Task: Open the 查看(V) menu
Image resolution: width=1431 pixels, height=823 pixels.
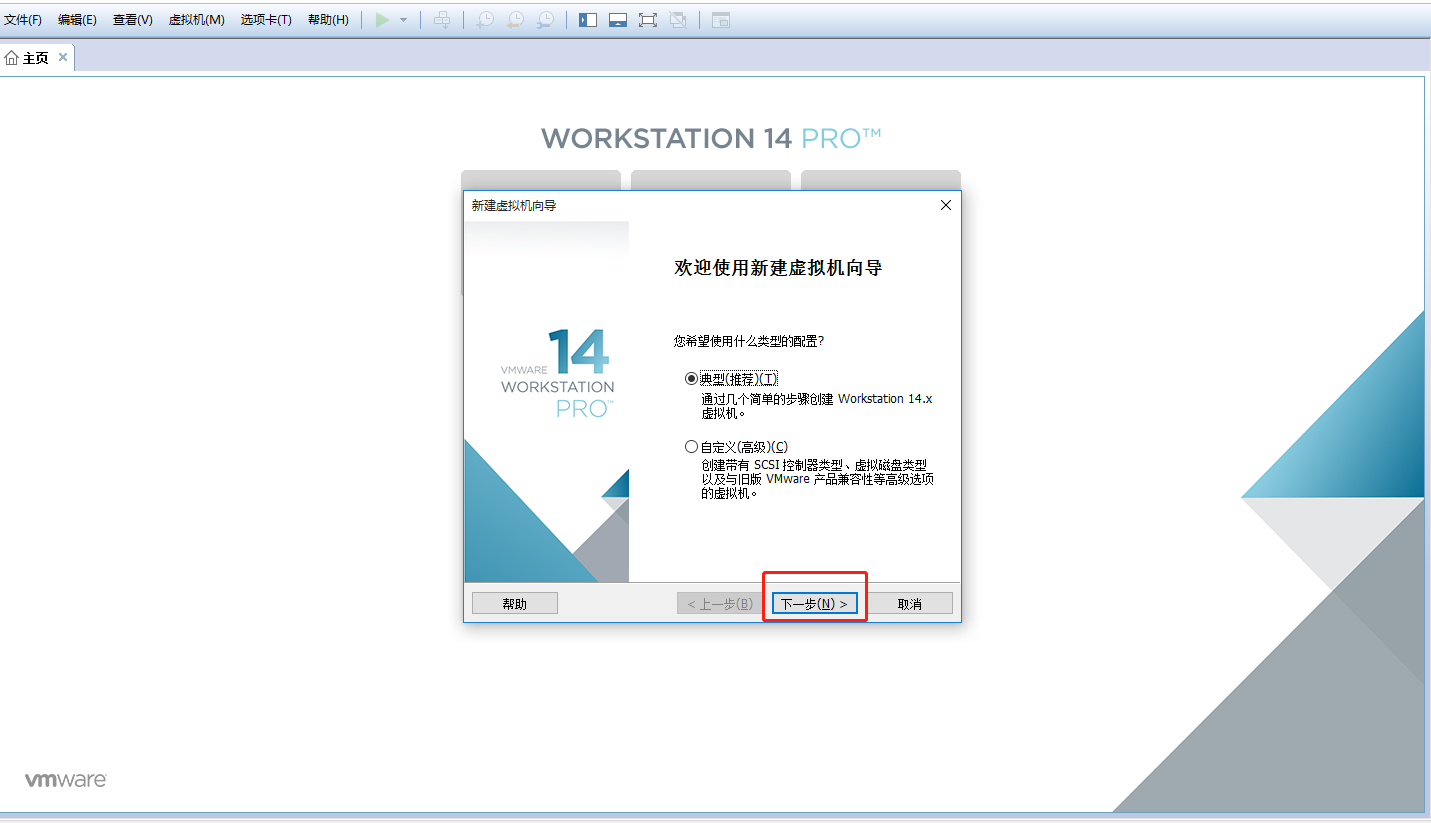Action: [133, 20]
